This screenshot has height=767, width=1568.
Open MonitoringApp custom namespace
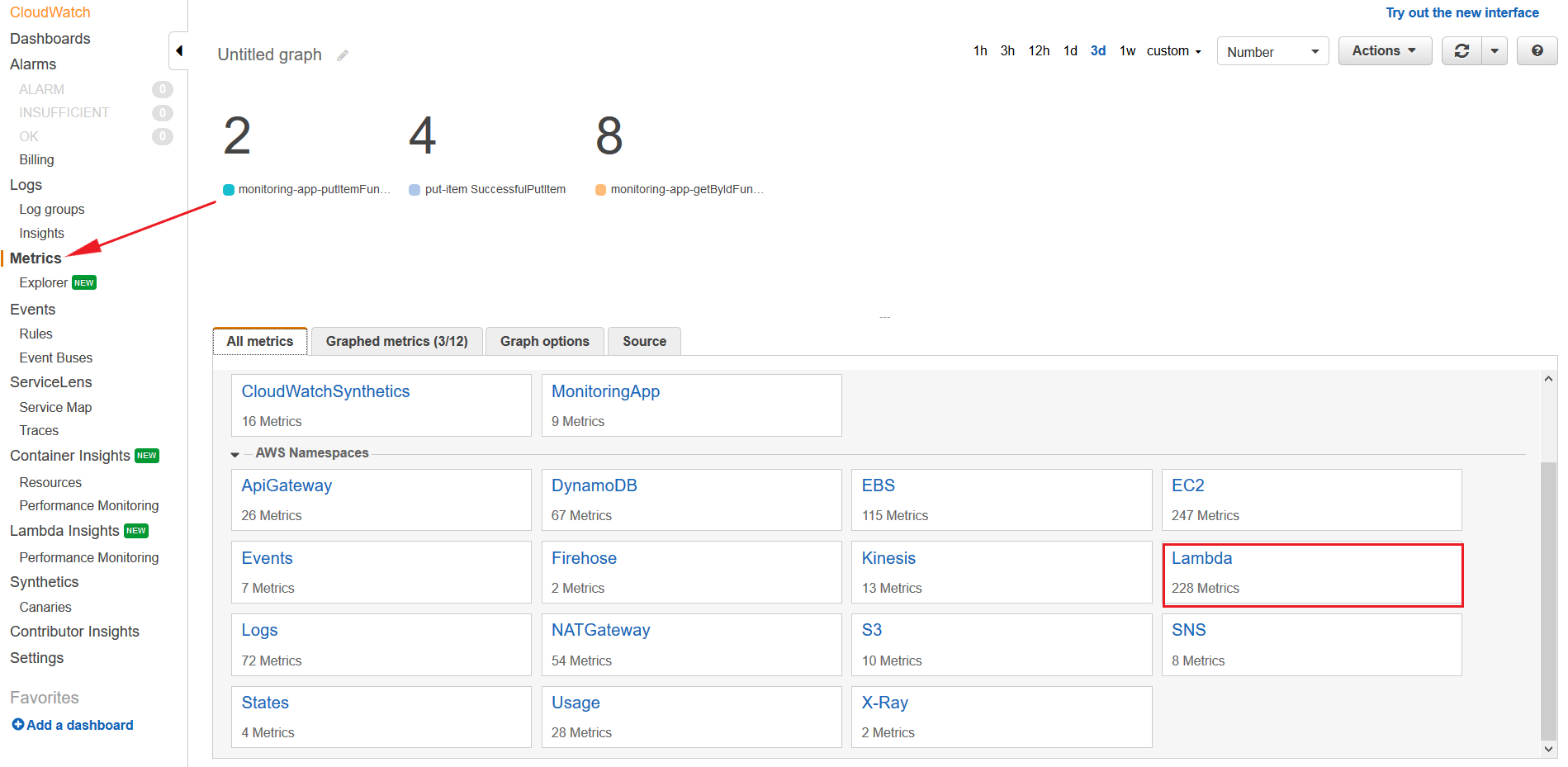(x=692, y=405)
